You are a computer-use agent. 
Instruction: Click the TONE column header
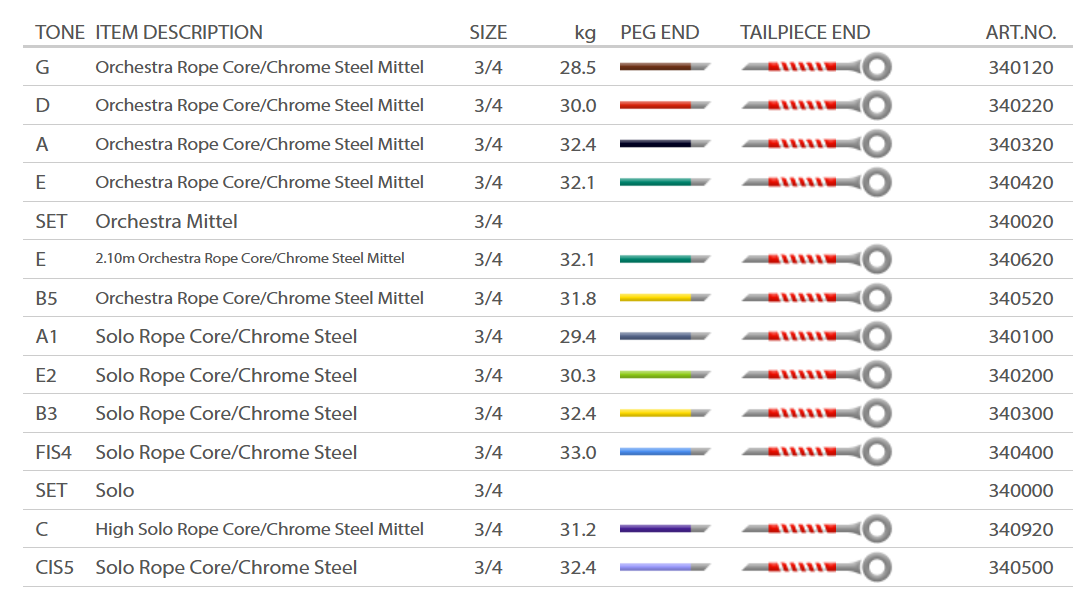(x=60, y=32)
